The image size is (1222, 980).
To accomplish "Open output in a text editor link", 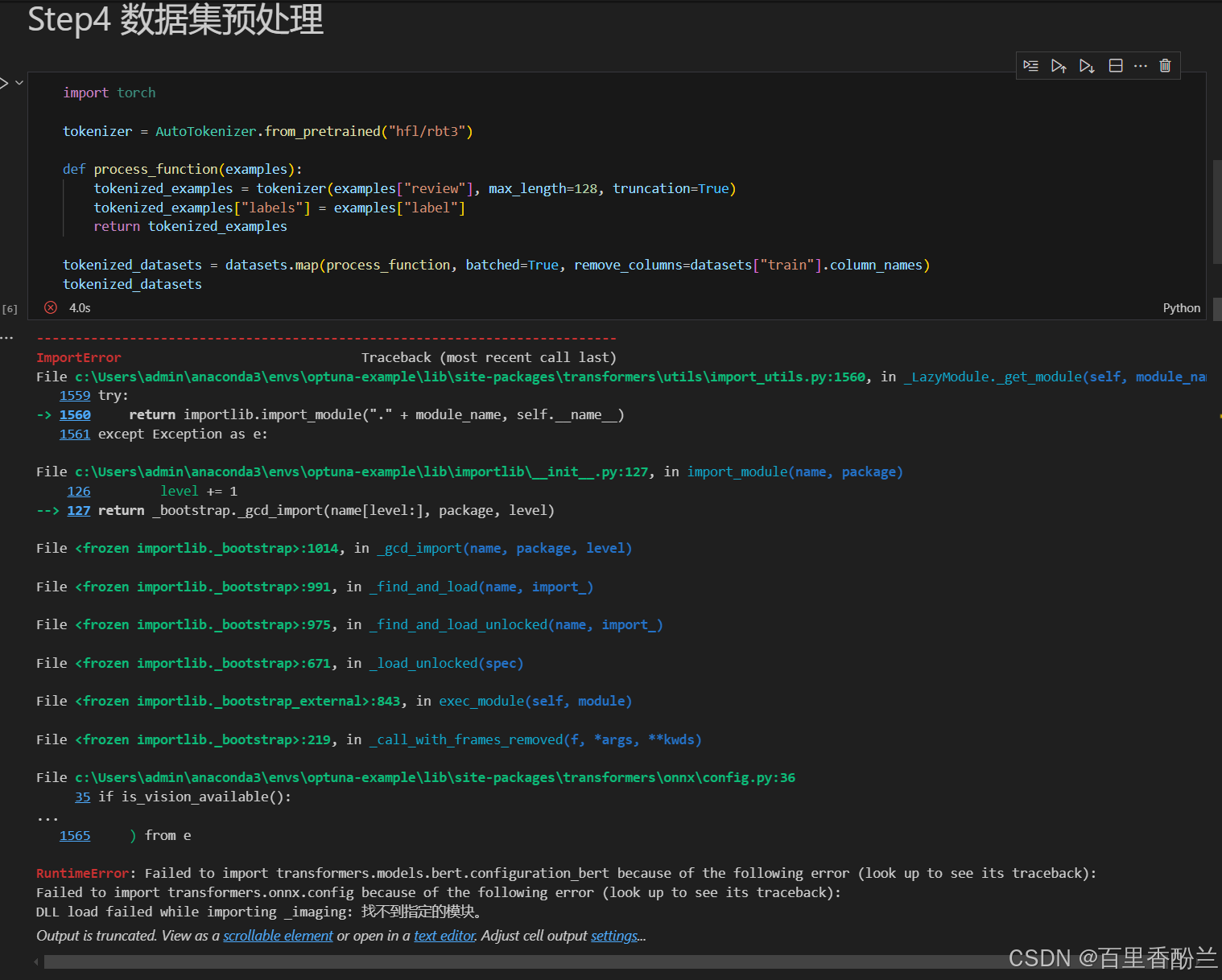I will (x=444, y=936).
